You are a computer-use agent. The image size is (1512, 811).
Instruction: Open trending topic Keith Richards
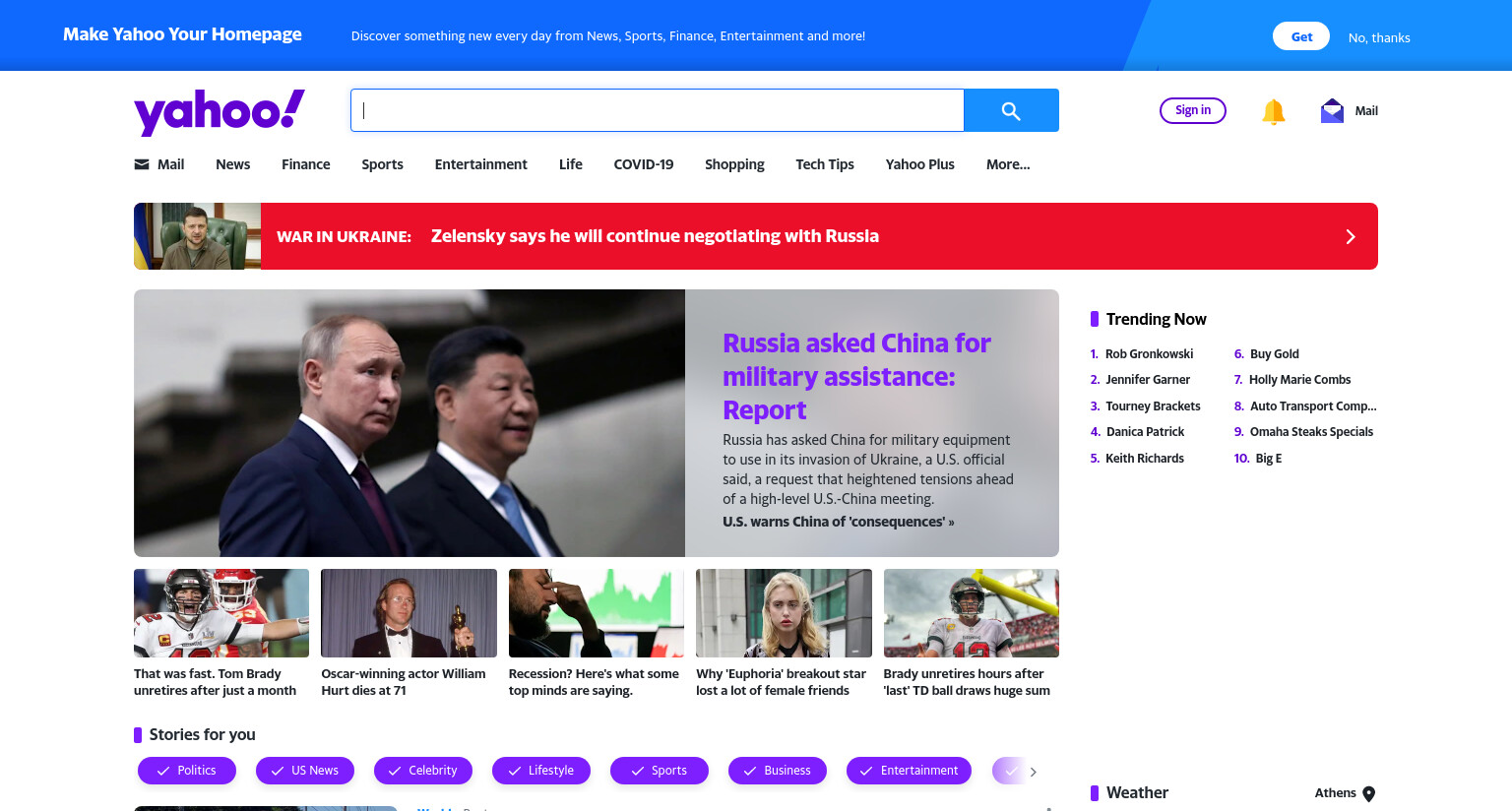[1145, 459]
